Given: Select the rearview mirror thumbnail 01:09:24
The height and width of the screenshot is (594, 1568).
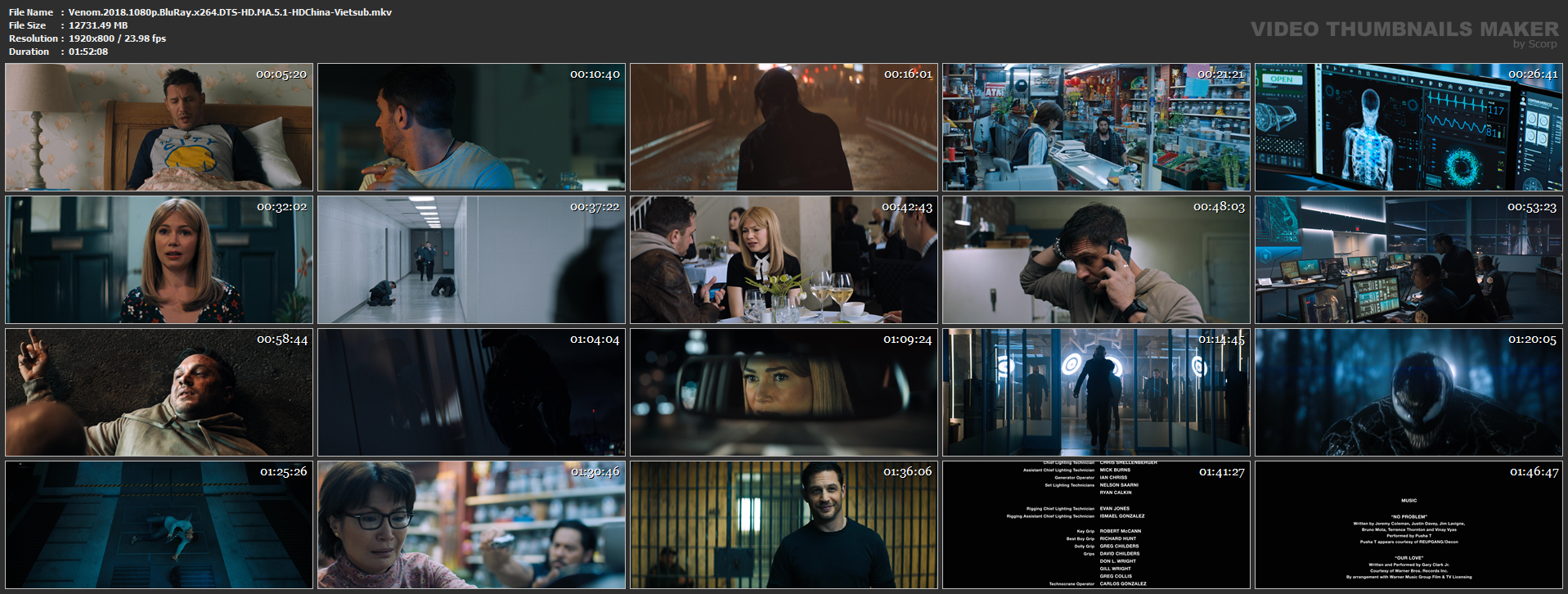Looking at the screenshot, I should click(784, 393).
